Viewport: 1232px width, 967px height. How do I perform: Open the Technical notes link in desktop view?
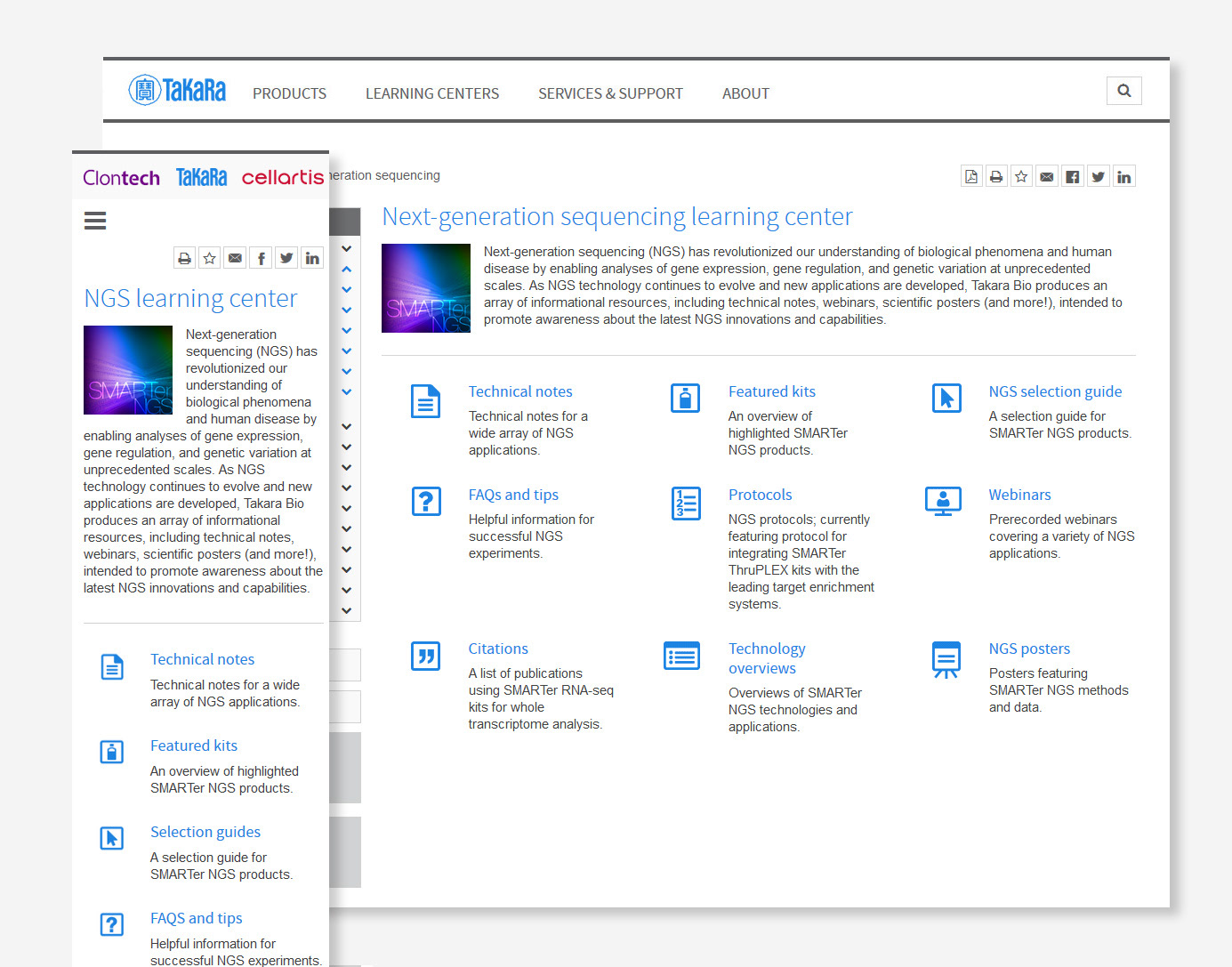tap(520, 391)
